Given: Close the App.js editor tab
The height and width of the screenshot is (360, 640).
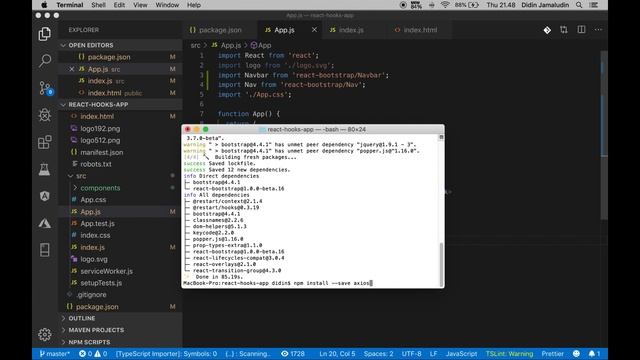Looking at the screenshot, I should click(314, 30).
